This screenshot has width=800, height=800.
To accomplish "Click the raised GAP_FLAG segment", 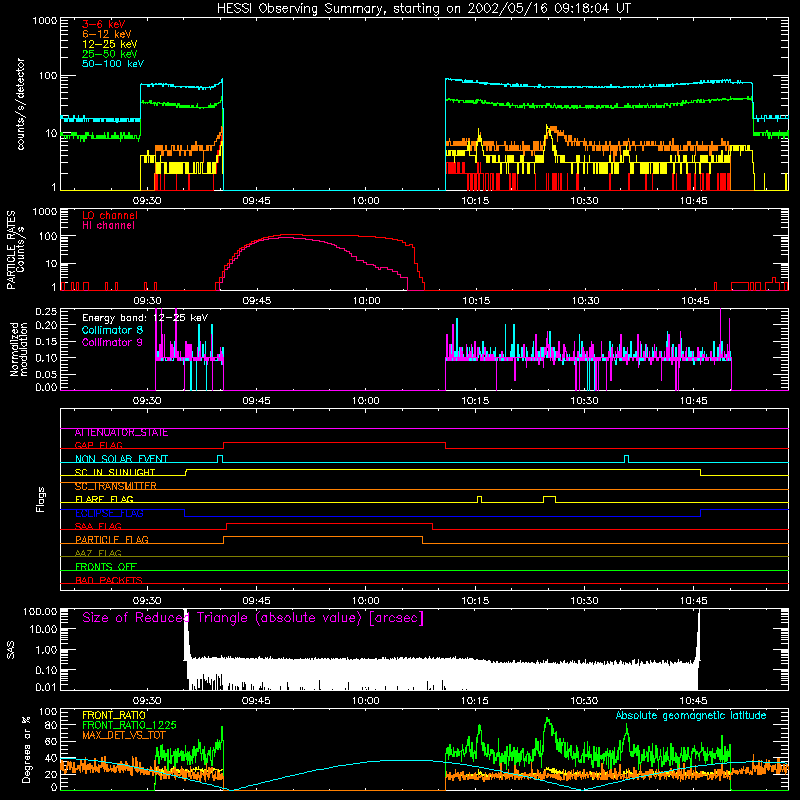I will (334, 442).
